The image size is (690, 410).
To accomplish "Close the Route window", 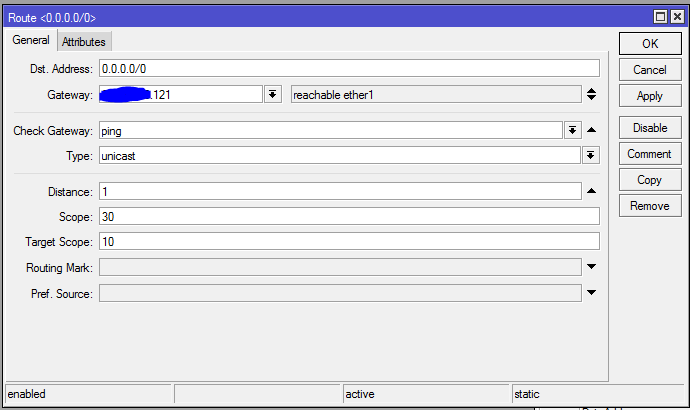I will click(677, 17).
